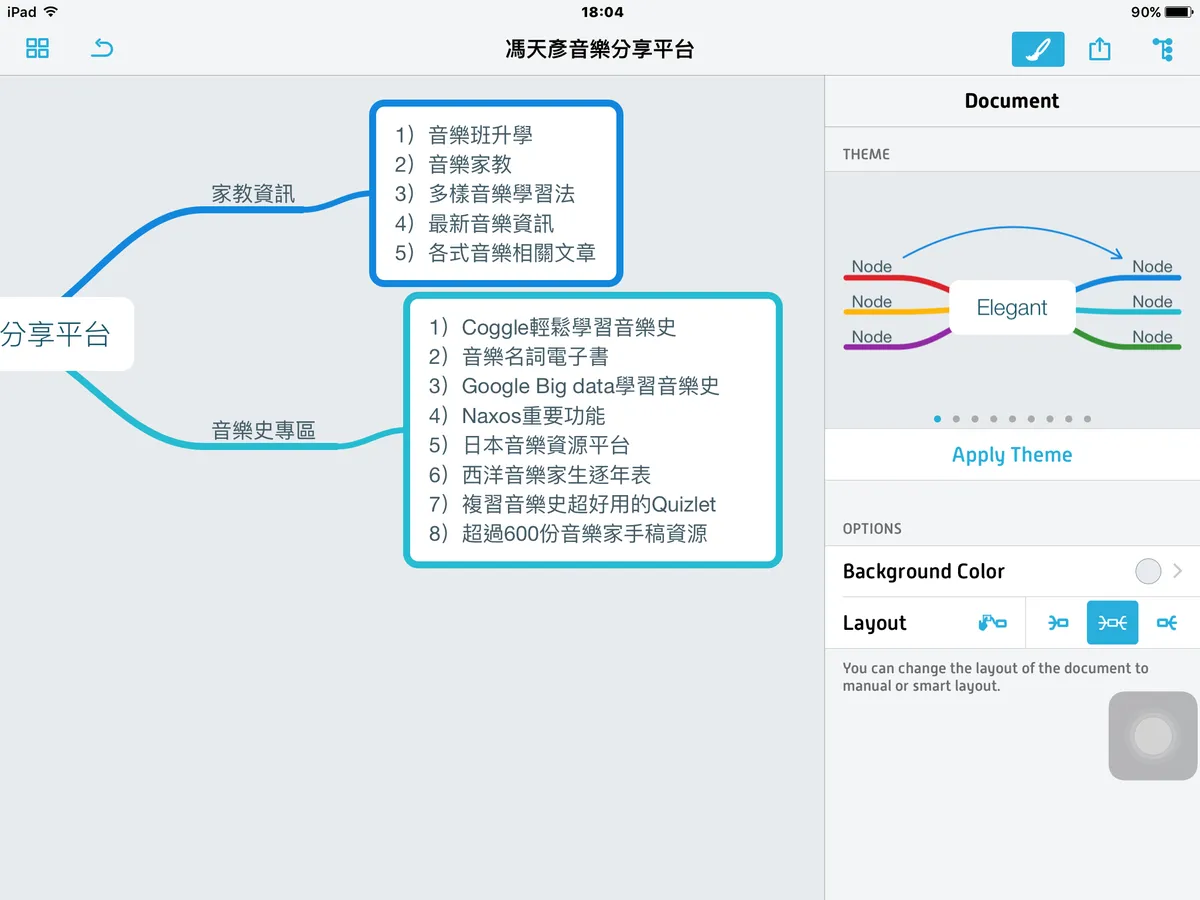The height and width of the screenshot is (900, 1200).
Task: Expand Background Color options chevron
Action: 1178,571
